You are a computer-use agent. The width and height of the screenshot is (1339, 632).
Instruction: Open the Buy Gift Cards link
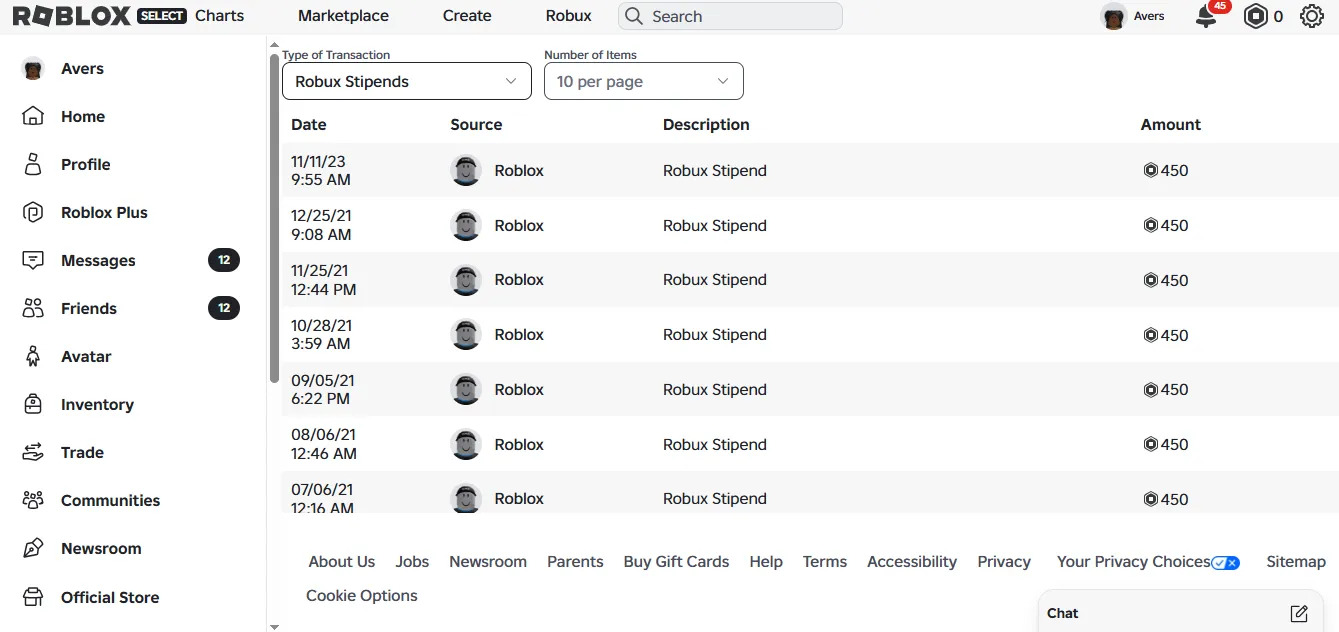click(x=676, y=562)
